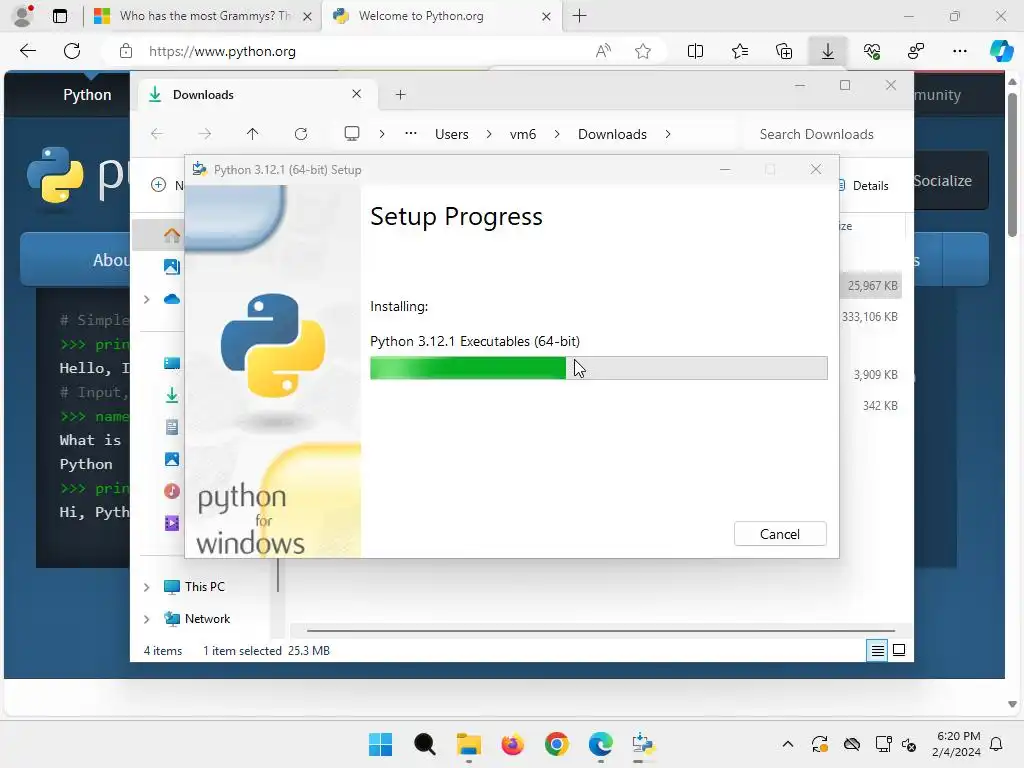Select Home in File Explorer sidebar
1024x768 pixels.
pos(172,235)
